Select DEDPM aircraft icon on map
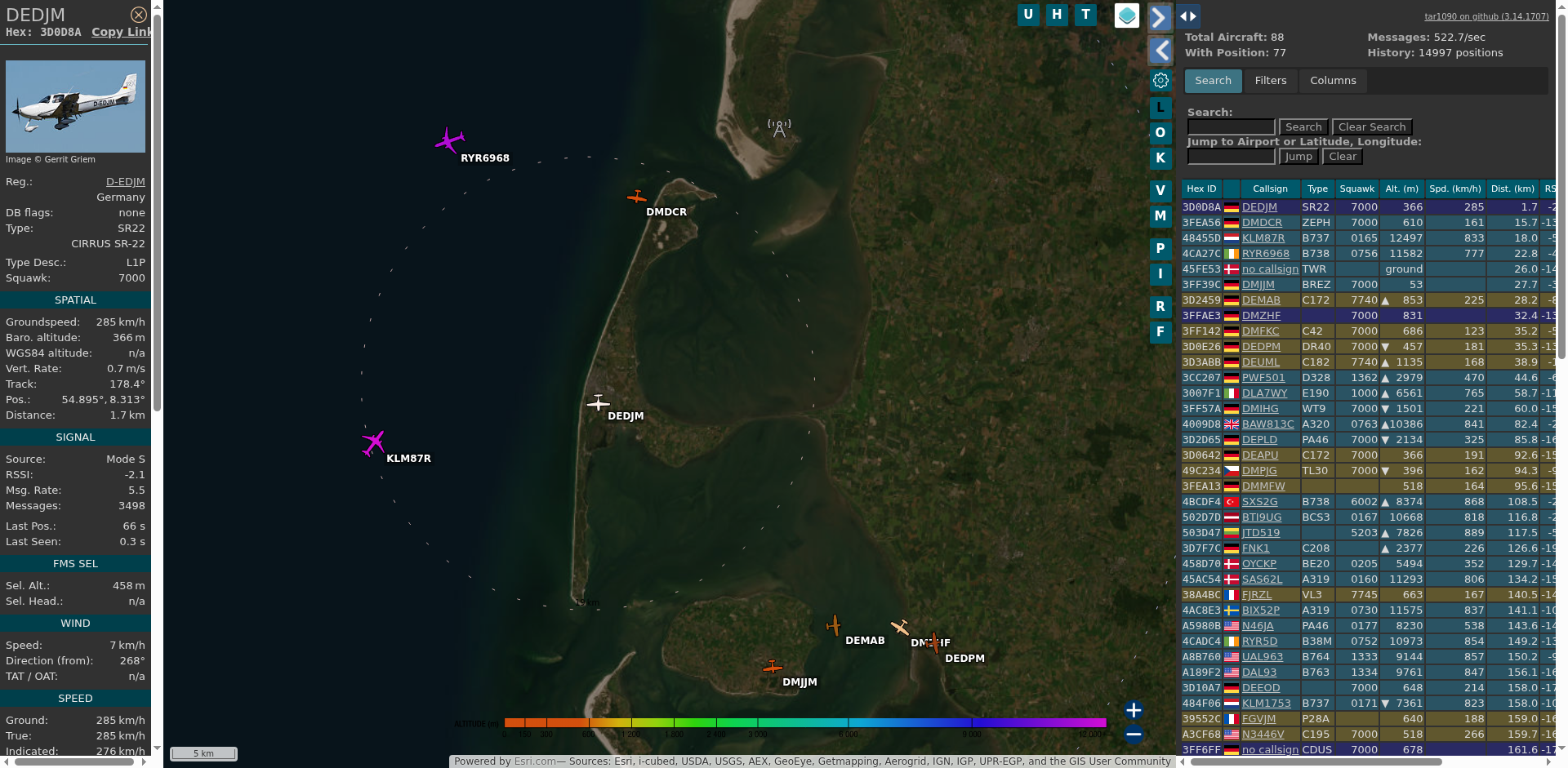 click(933, 643)
